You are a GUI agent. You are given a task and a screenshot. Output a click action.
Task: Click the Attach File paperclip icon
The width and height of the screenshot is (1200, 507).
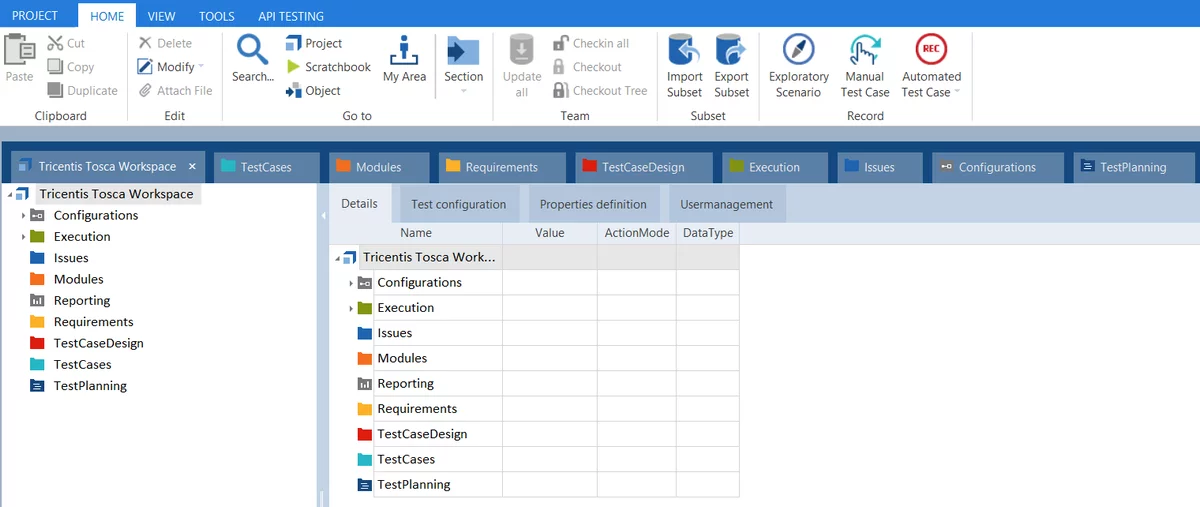coord(145,90)
